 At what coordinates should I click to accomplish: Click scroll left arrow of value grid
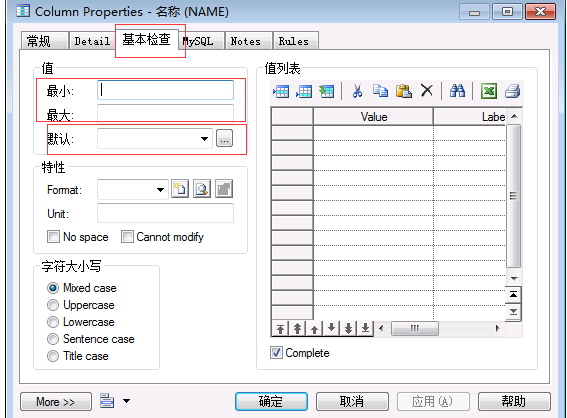click(381, 329)
